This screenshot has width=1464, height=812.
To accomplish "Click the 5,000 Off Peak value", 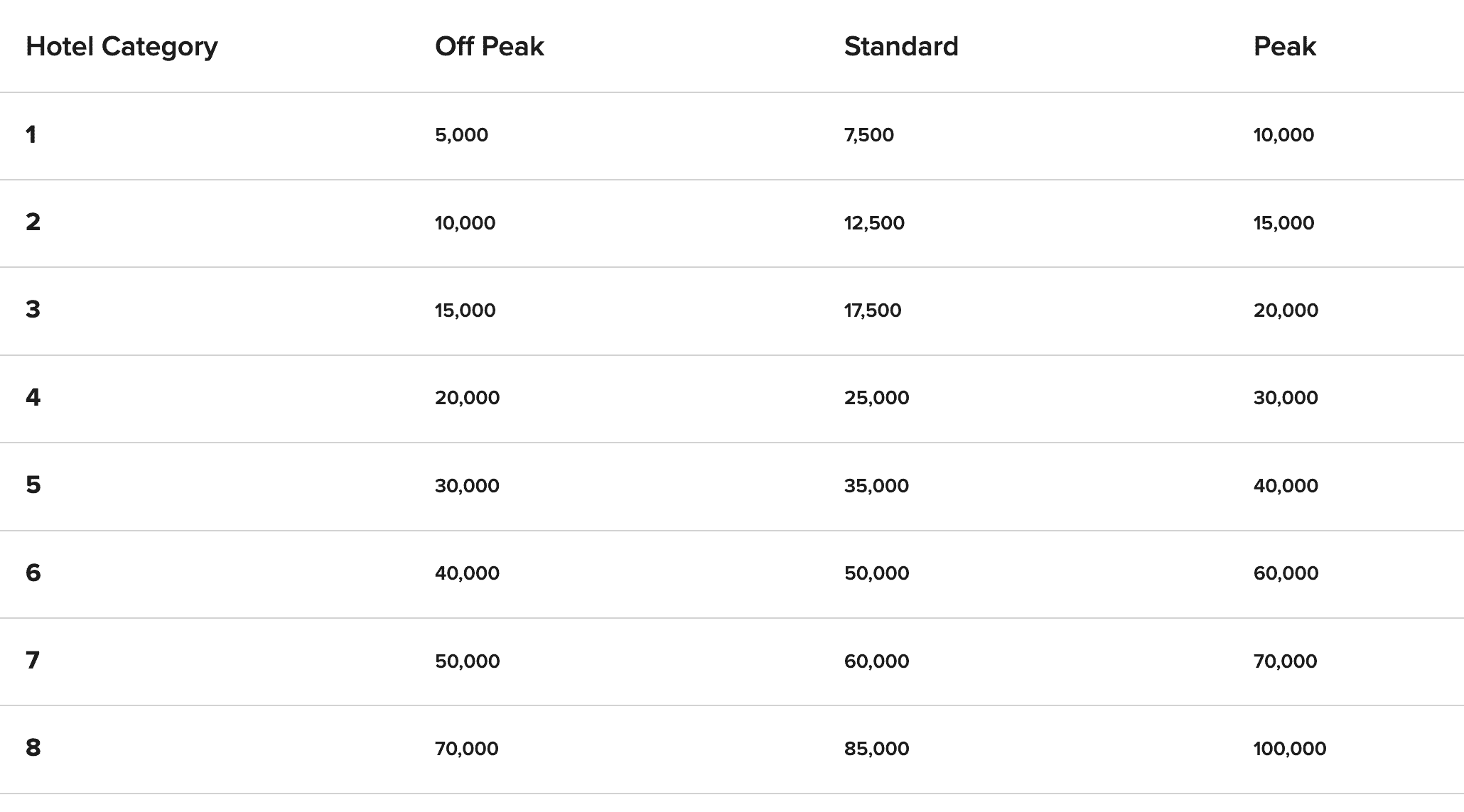I will point(461,135).
